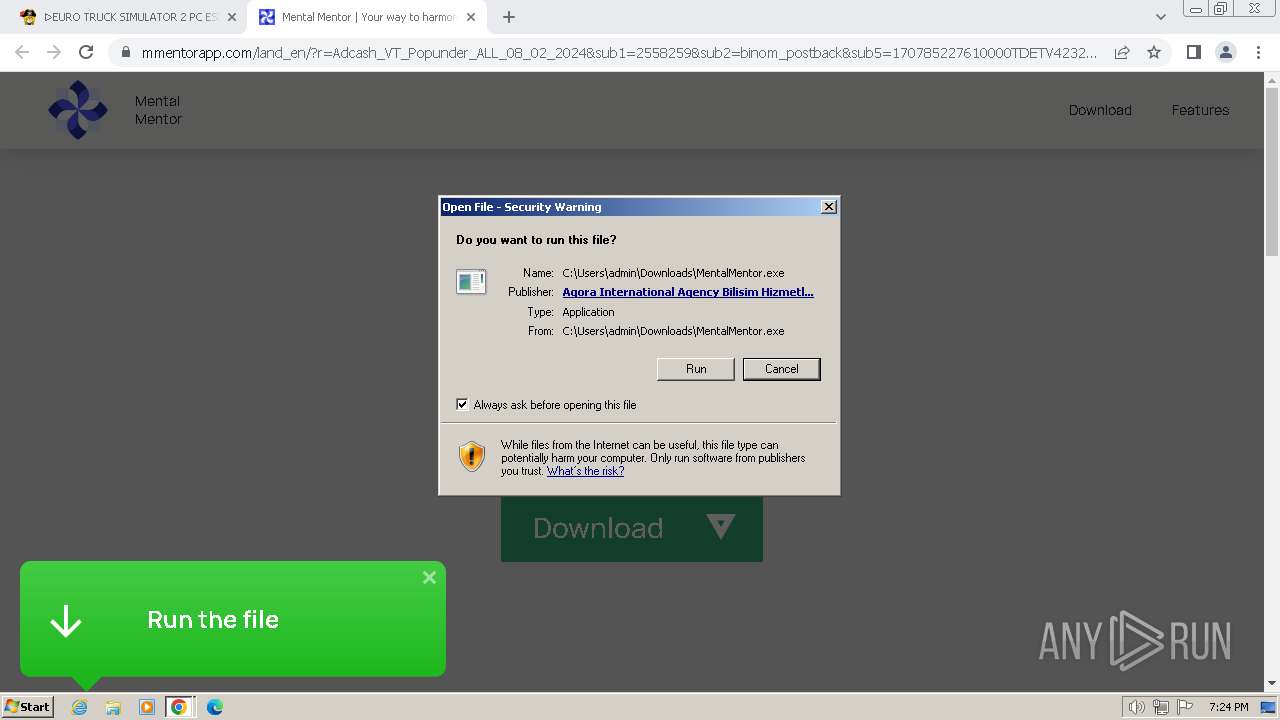The width and height of the screenshot is (1280, 720).
Task: Switch to the Euro Truck Simulator 2 tab
Action: (x=130, y=17)
